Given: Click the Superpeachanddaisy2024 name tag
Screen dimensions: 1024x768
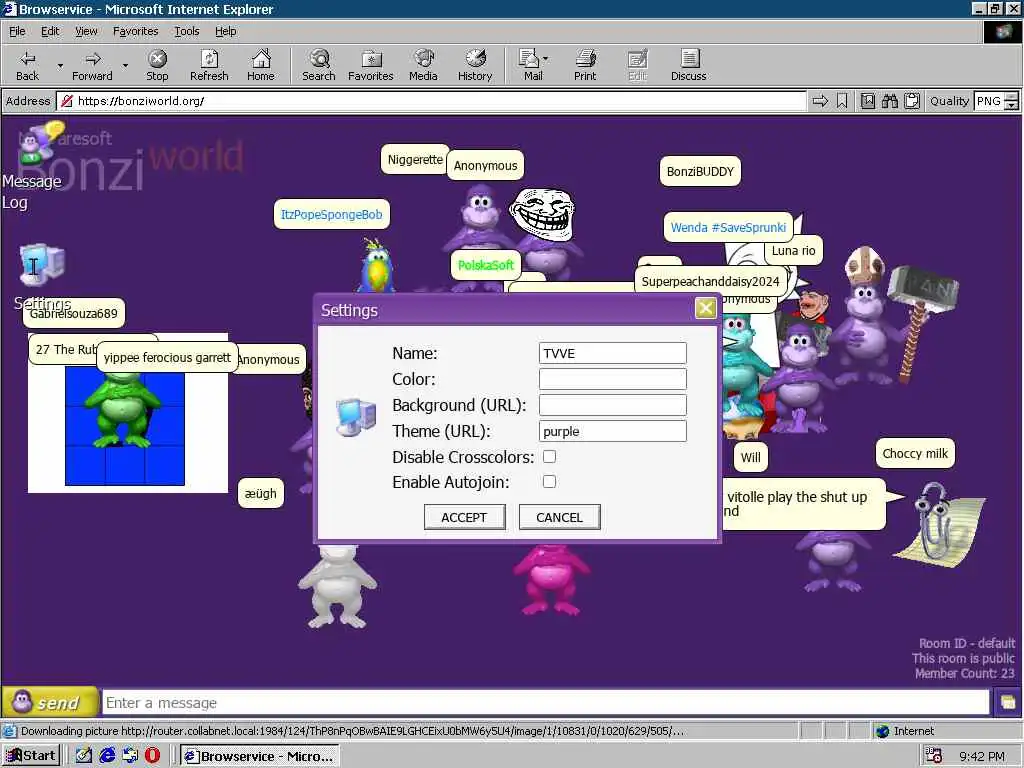Looking at the screenshot, I should click(711, 281).
